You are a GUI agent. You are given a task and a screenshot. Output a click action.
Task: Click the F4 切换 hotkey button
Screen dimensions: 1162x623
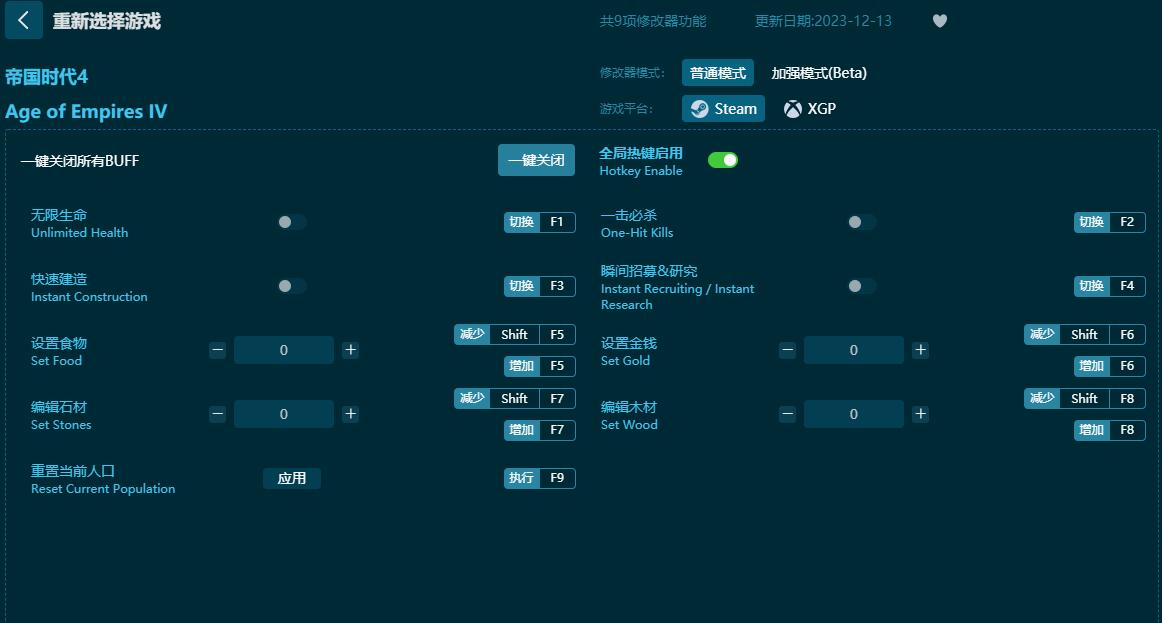click(x=1109, y=286)
